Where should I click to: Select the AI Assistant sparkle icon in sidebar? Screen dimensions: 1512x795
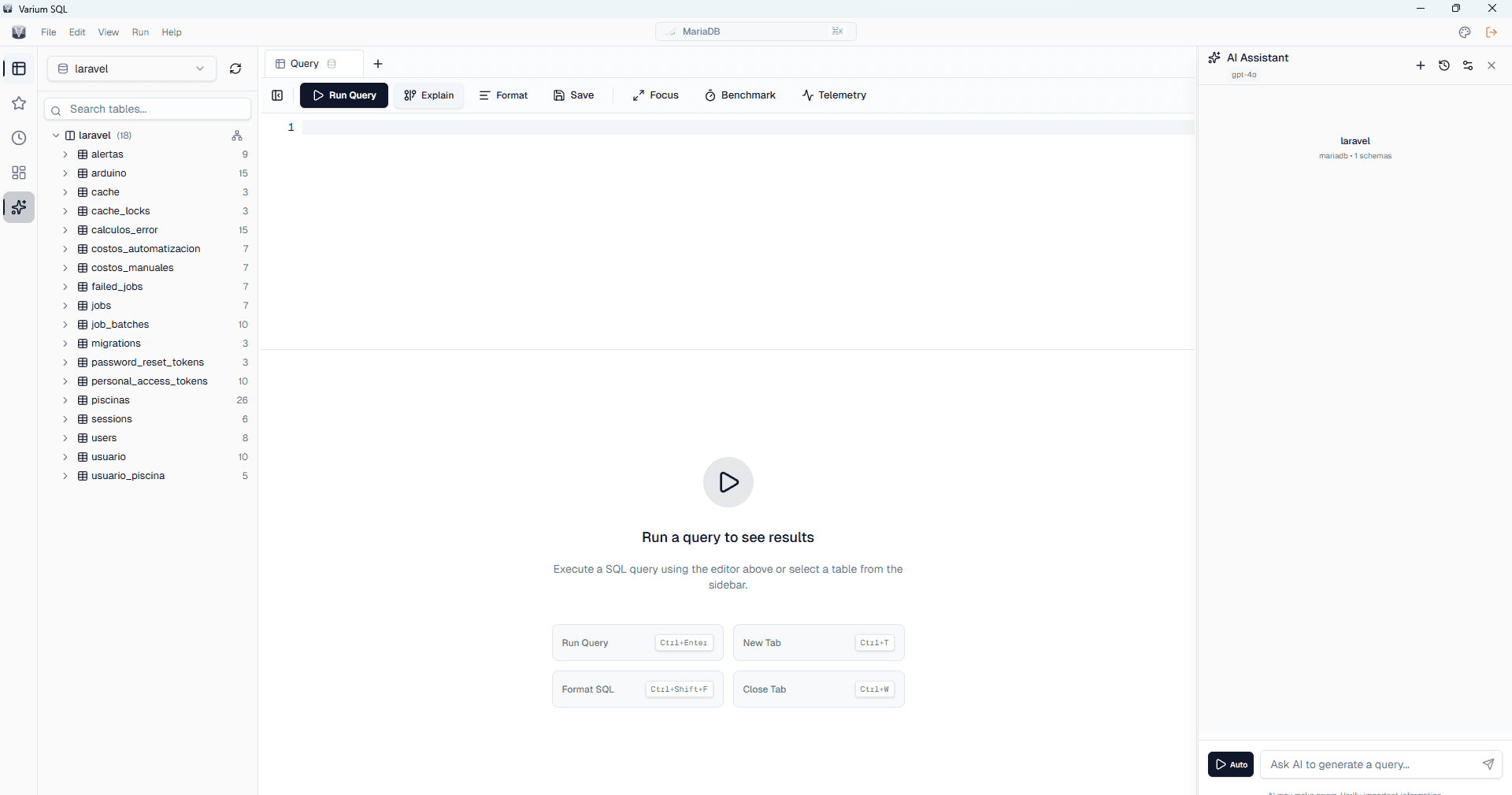click(x=19, y=207)
